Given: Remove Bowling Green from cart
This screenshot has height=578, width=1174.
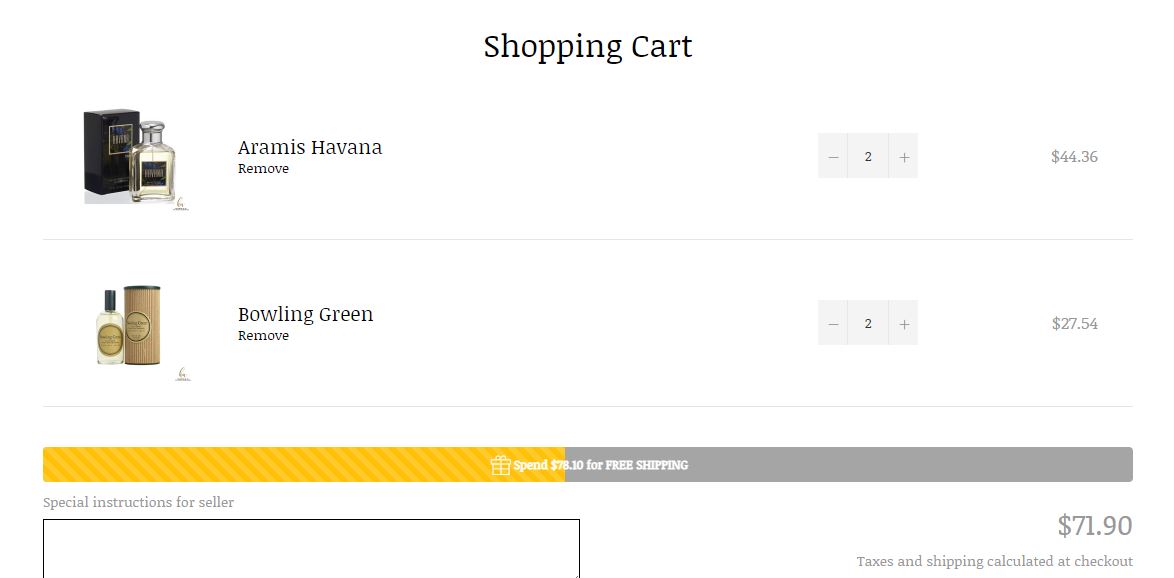Looking at the screenshot, I should (263, 336).
